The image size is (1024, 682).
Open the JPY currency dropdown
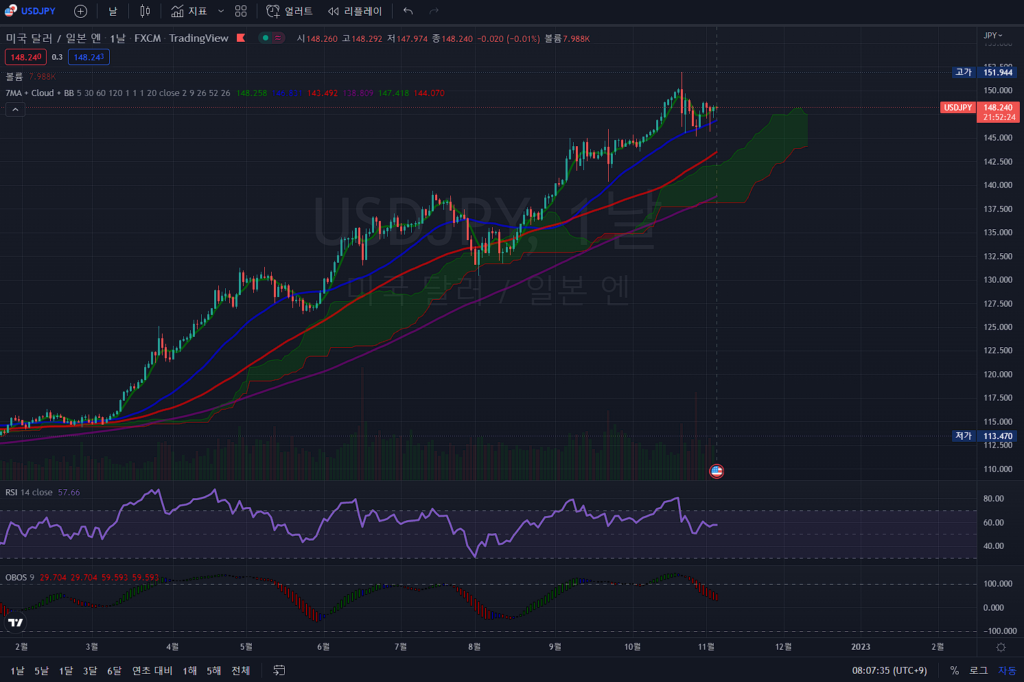click(x=992, y=35)
